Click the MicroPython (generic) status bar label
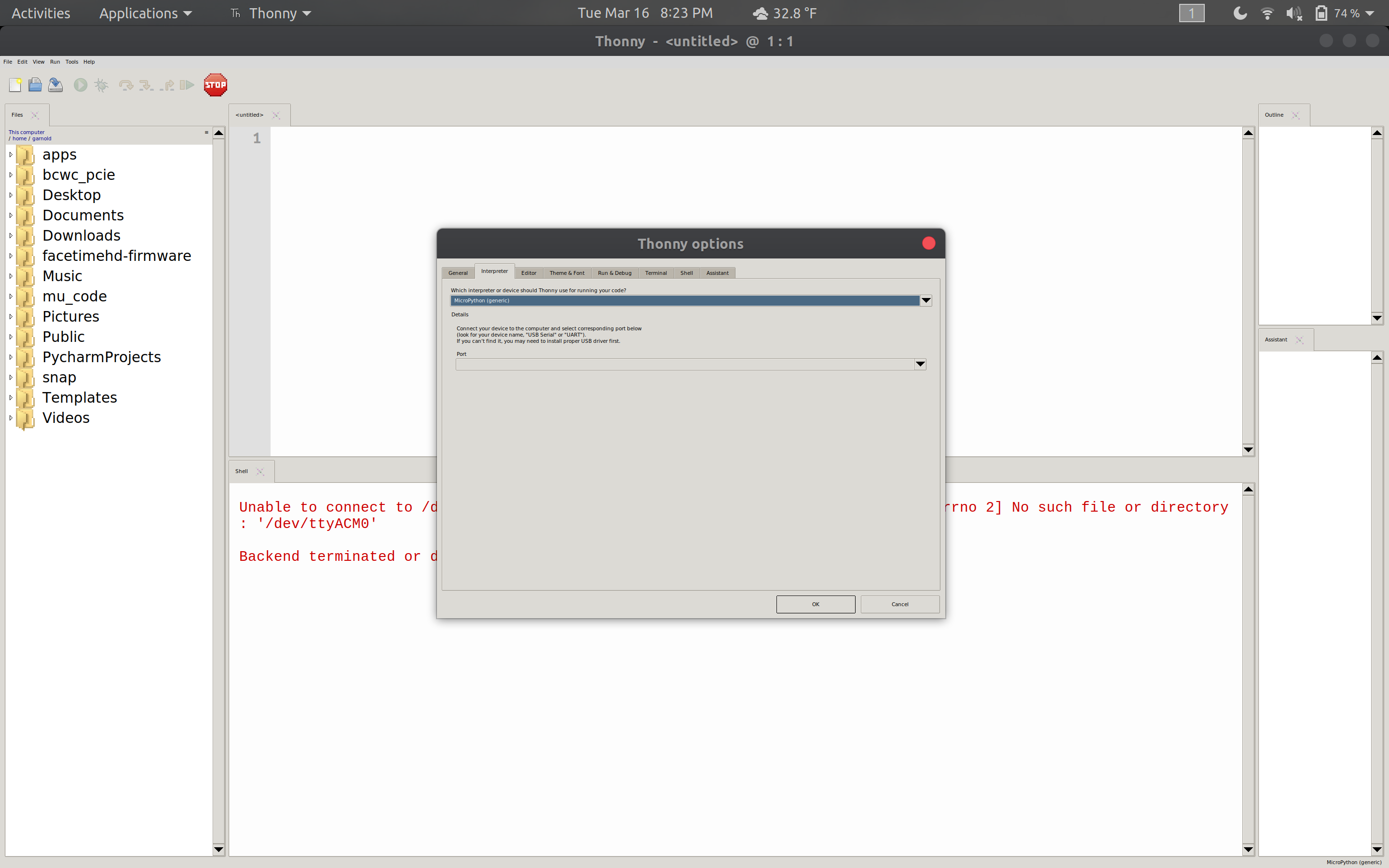The height and width of the screenshot is (868, 1389). point(1354,862)
